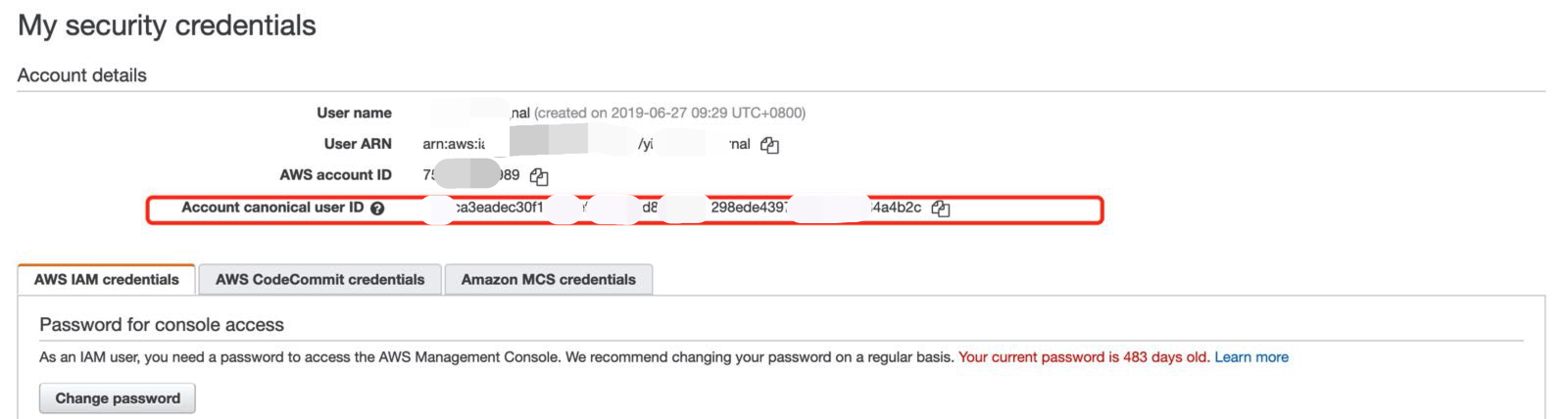Click the User ARN label
The height and width of the screenshot is (419, 1568).
click(x=358, y=144)
